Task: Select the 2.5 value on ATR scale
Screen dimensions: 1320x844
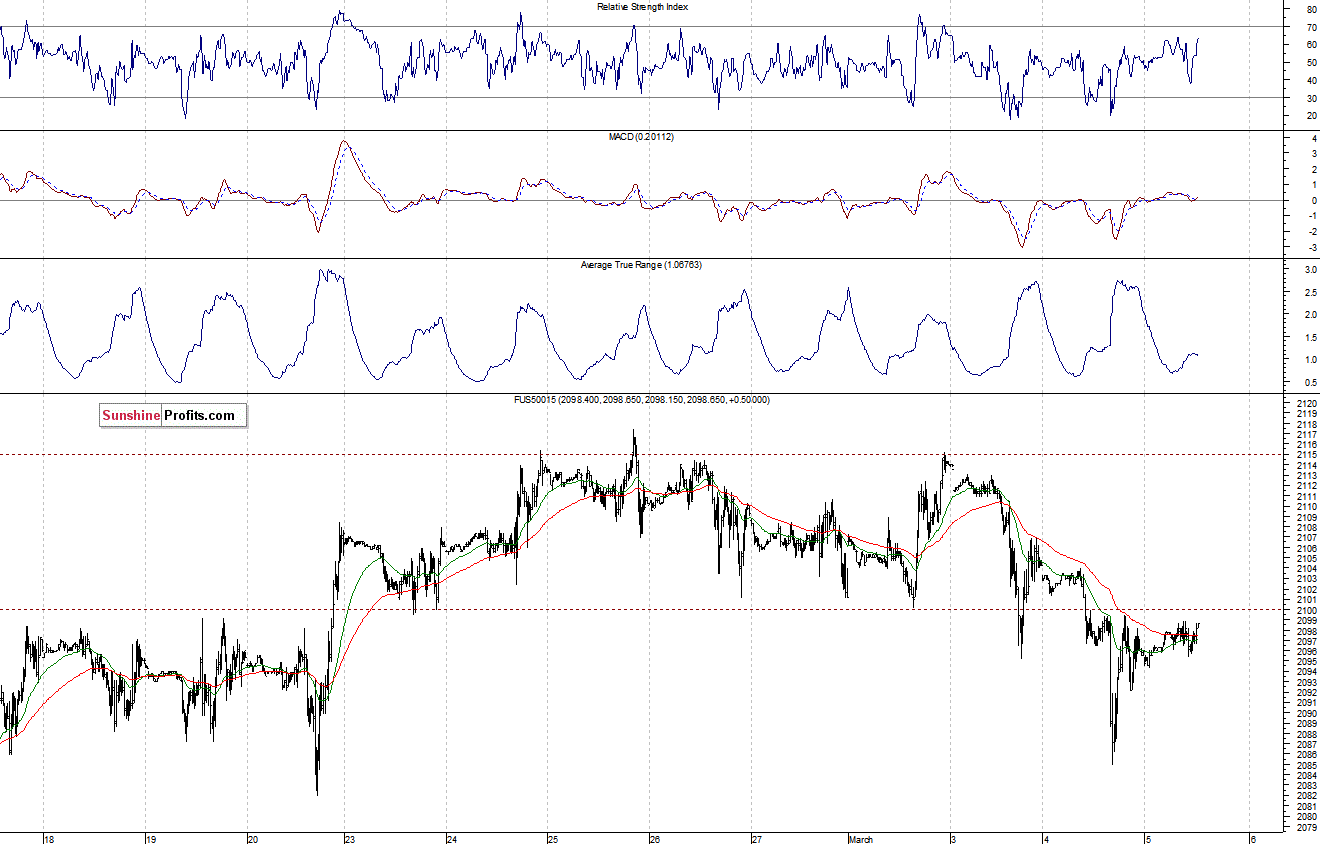Action: coord(1309,292)
